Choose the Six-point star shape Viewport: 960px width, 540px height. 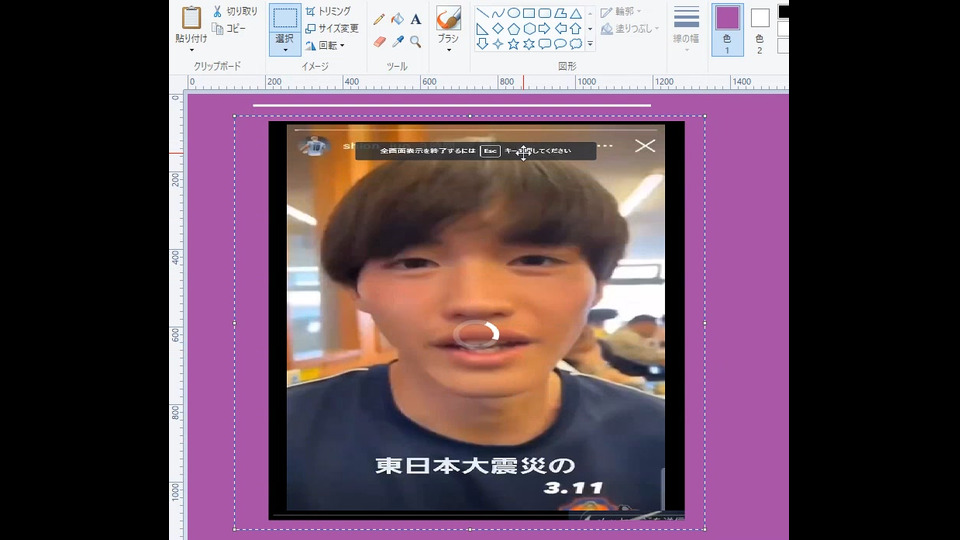pyautogui.click(x=529, y=44)
